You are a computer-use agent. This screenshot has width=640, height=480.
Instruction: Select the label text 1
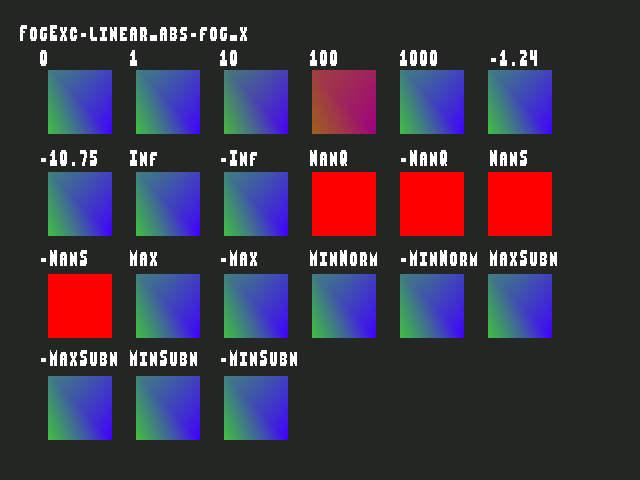(133, 58)
